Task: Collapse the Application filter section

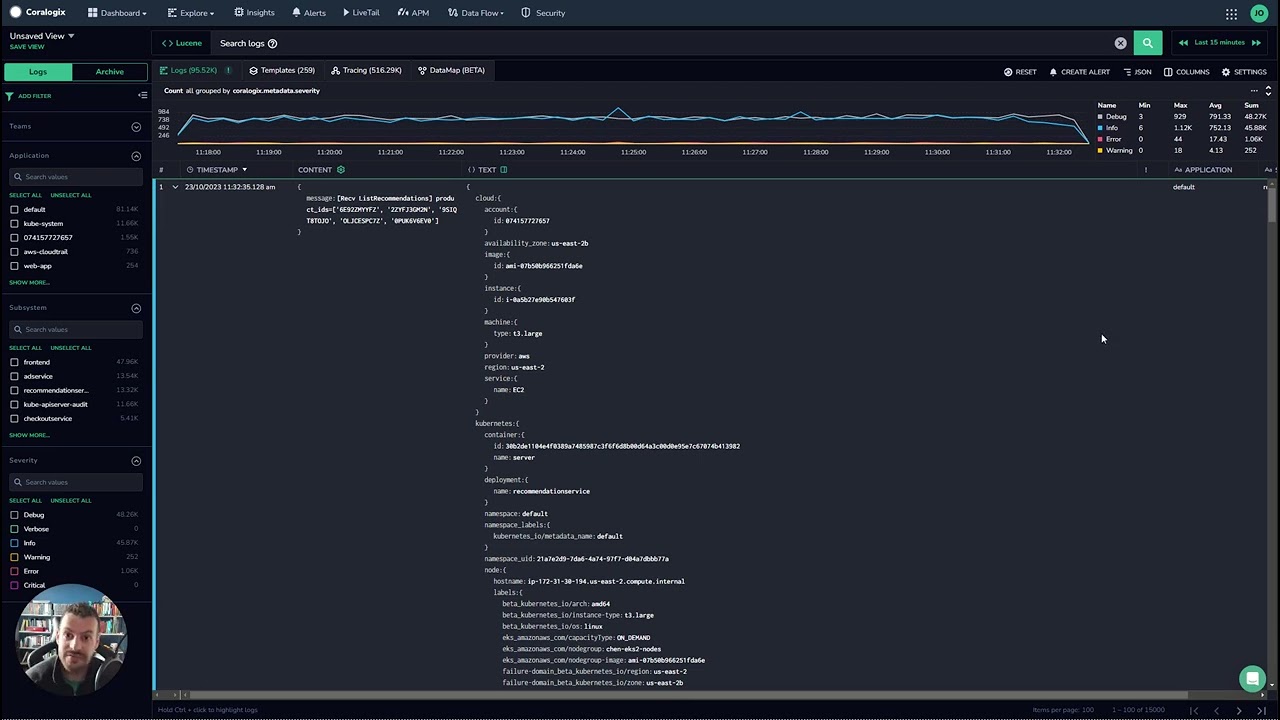Action: point(136,156)
